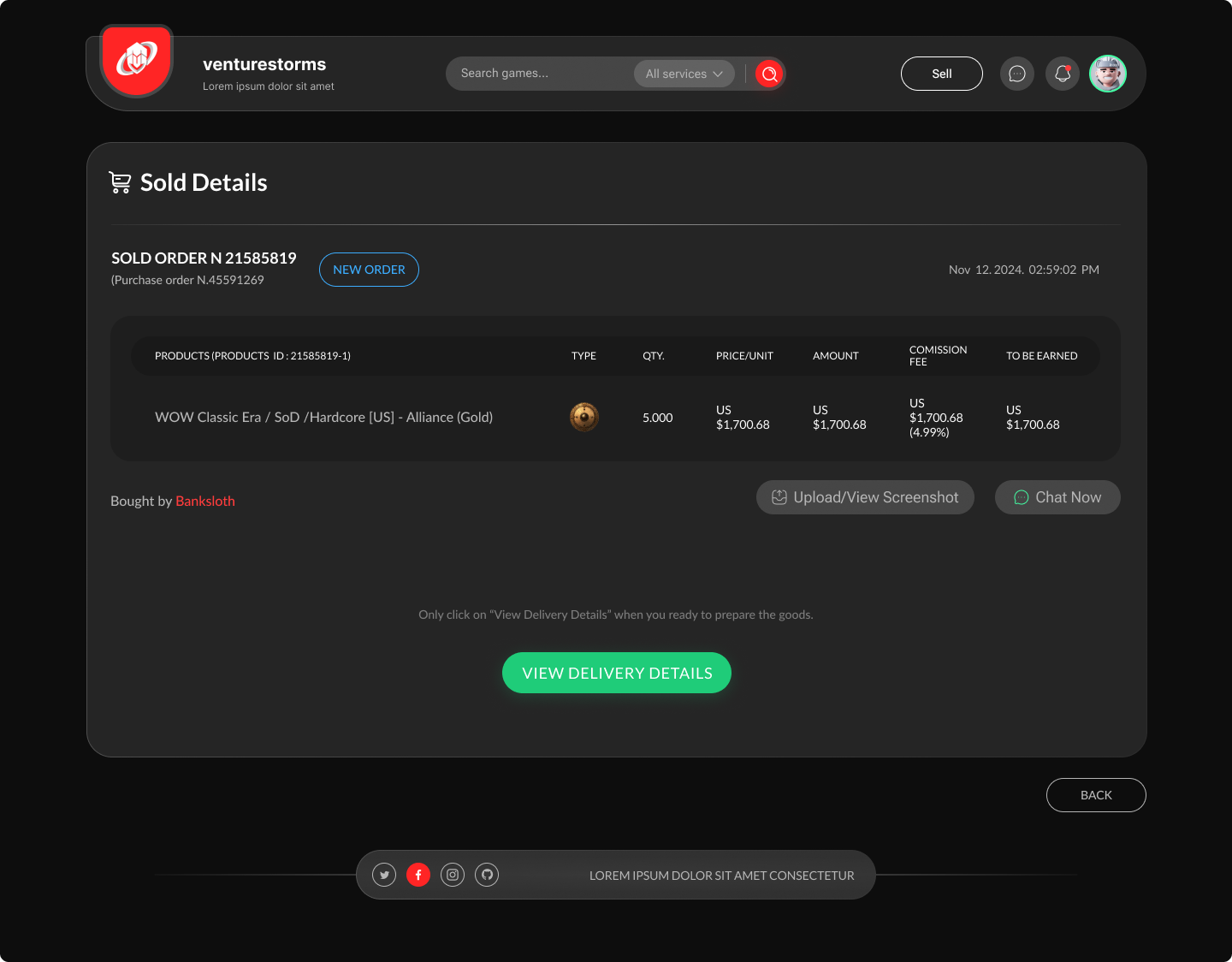Click the BACK button

click(x=1096, y=795)
